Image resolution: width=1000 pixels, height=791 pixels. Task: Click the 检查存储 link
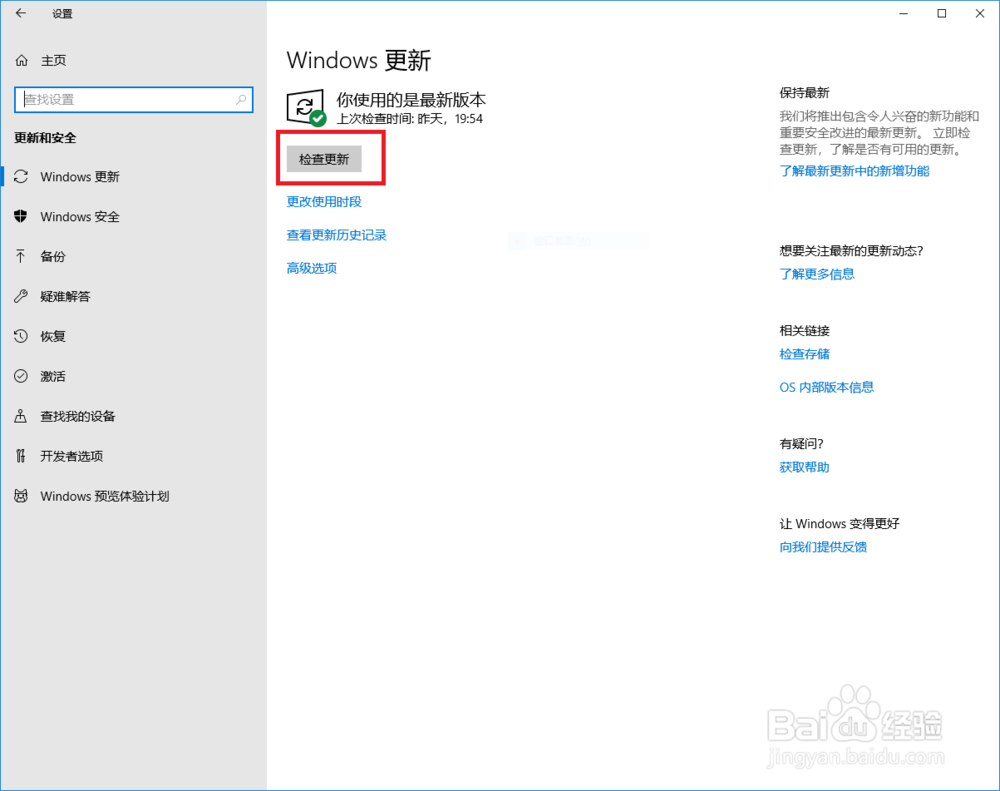[804, 354]
